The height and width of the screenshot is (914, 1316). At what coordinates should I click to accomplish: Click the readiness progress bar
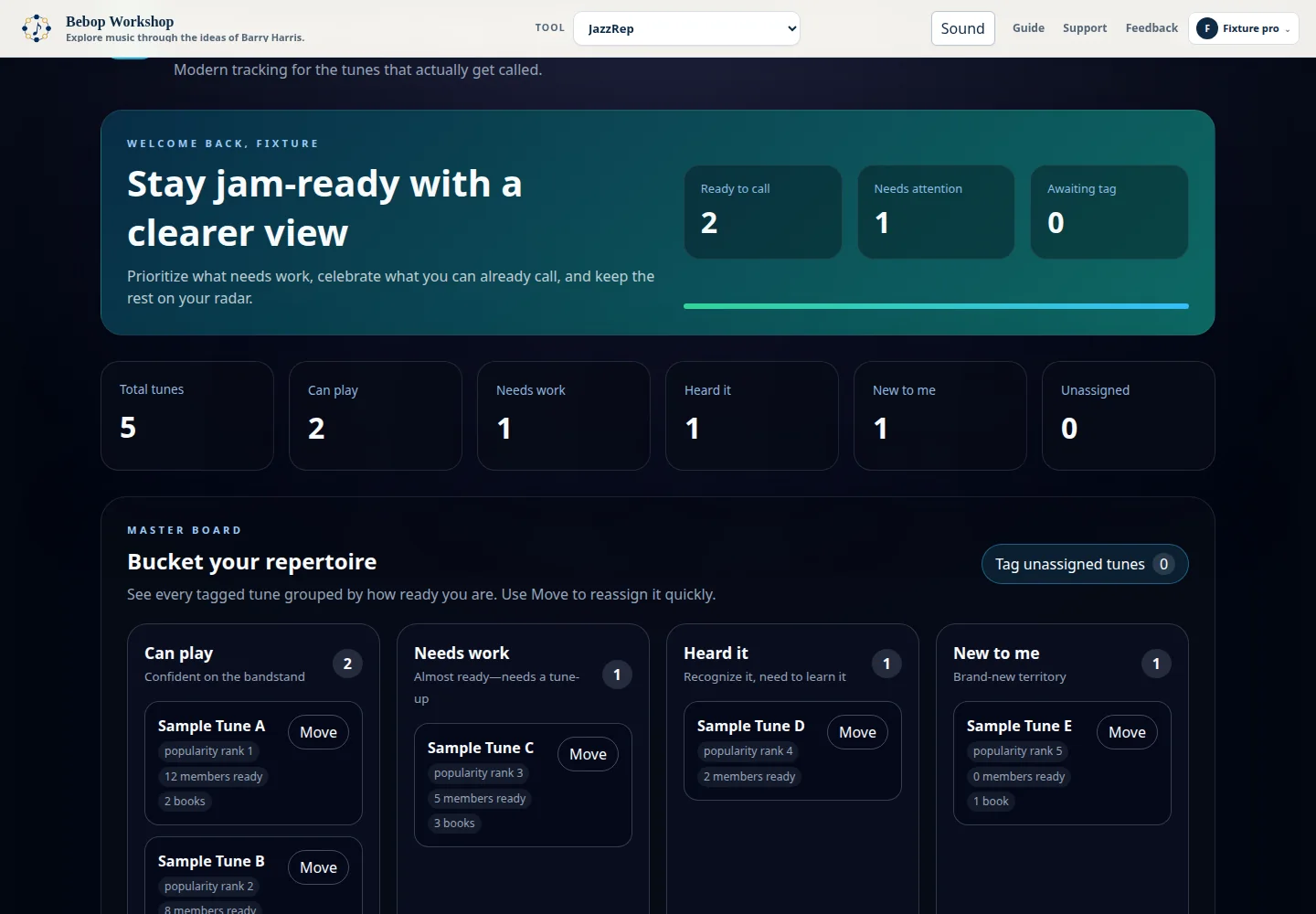[x=936, y=306]
